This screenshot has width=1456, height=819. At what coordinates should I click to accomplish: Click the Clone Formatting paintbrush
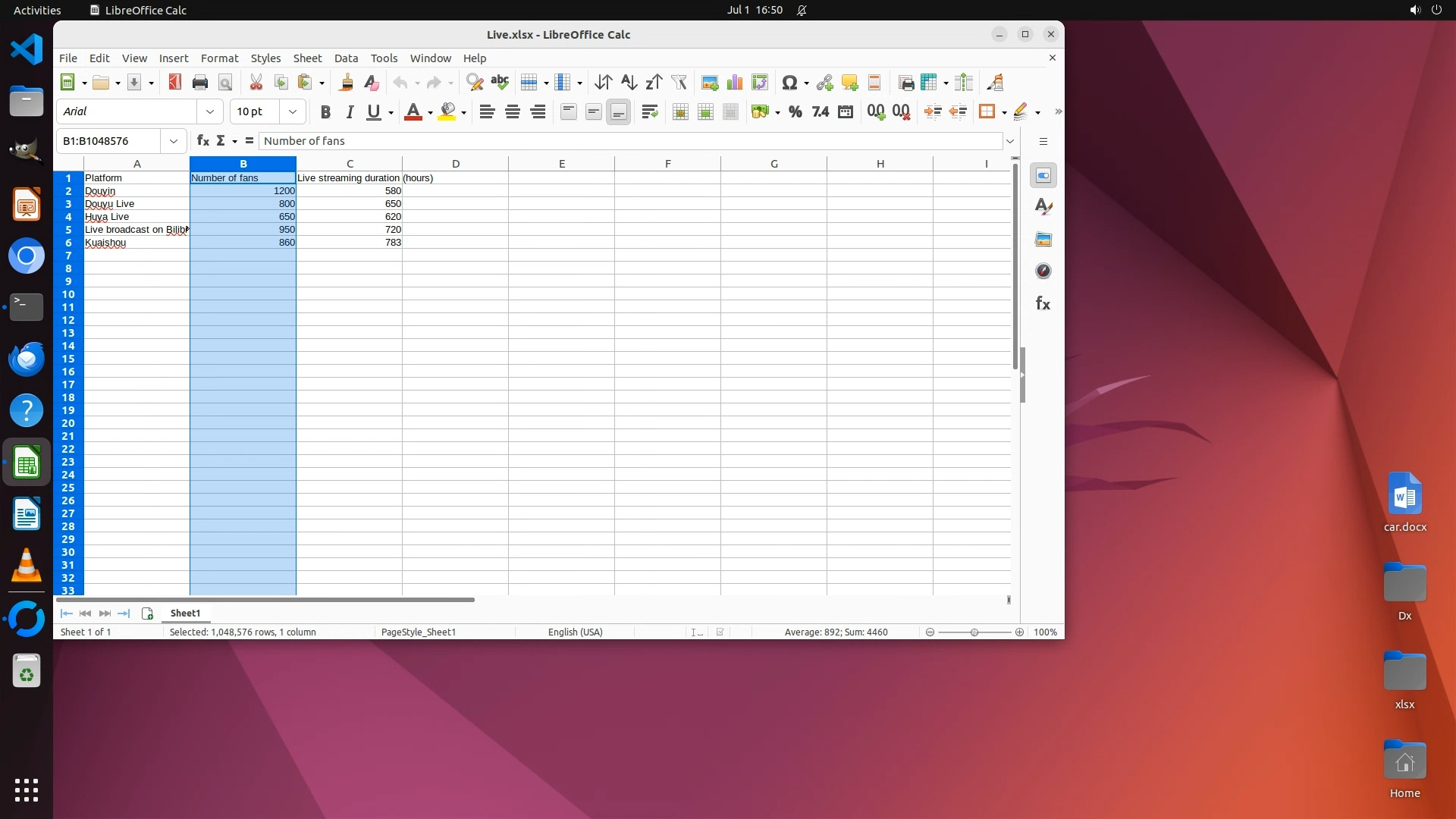click(347, 83)
